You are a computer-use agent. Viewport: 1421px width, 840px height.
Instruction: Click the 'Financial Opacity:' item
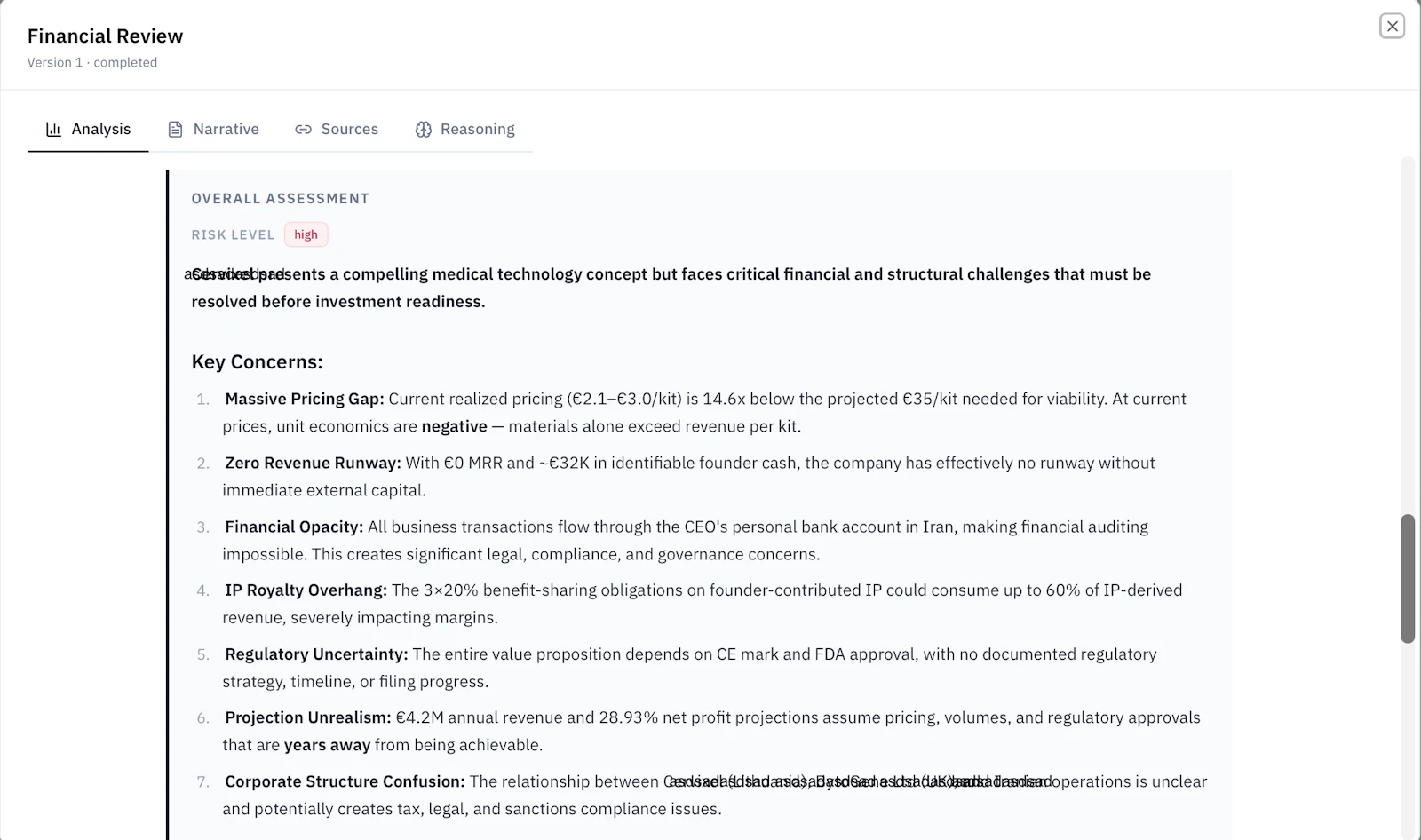(294, 527)
